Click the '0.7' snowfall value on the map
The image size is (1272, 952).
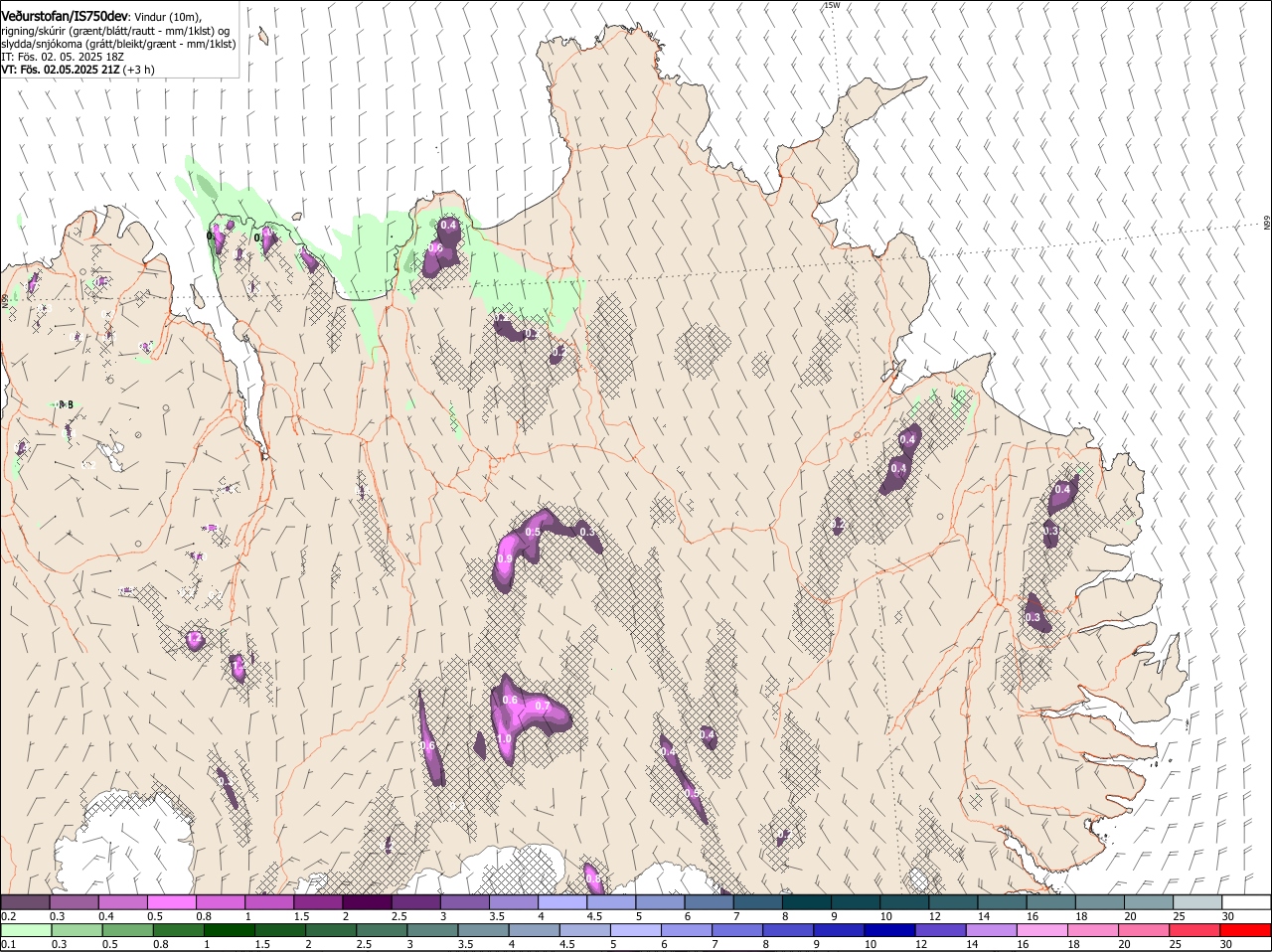tap(543, 707)
